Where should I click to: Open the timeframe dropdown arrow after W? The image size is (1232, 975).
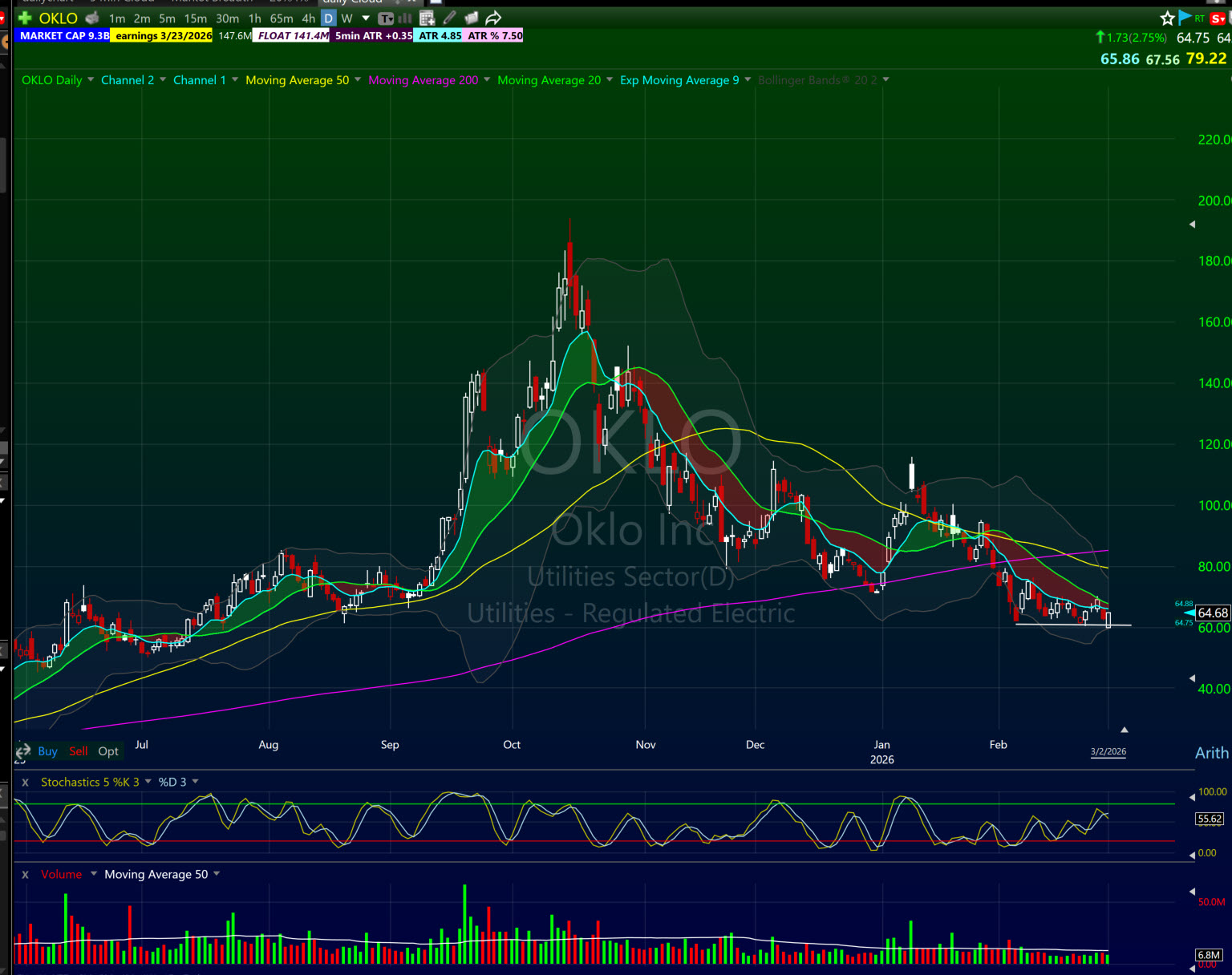366,18
